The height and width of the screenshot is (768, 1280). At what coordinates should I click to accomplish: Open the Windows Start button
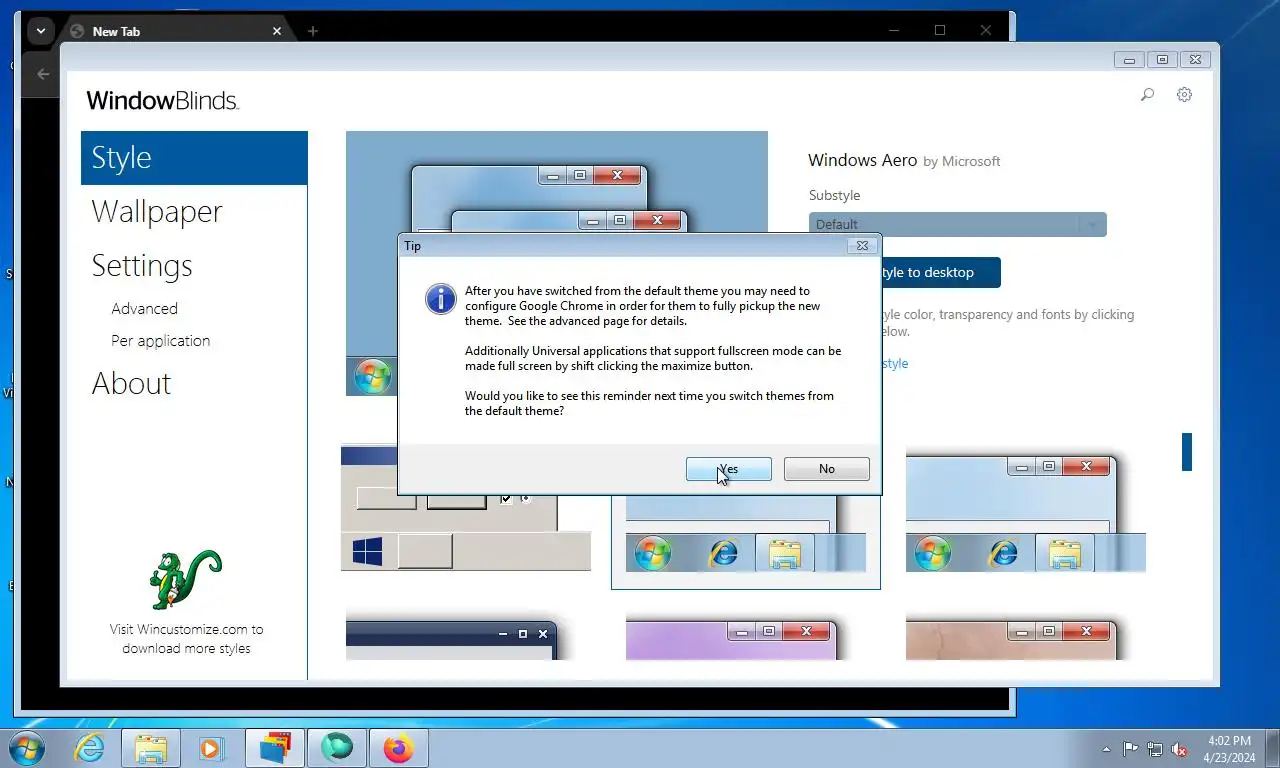pos(26,748)
